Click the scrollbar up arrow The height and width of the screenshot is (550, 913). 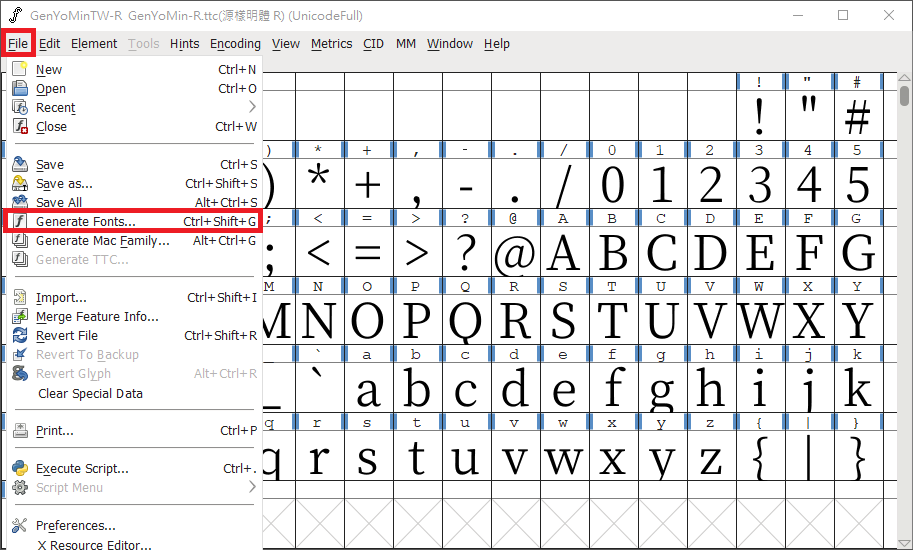[x=904, y=77]
